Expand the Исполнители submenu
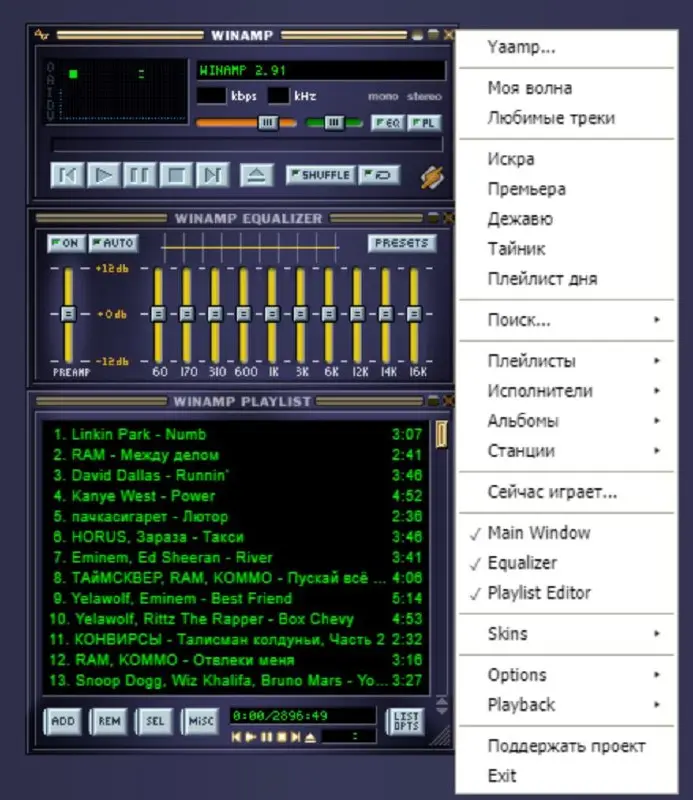The width and height of the screenshot is (693, 800). (566, 391)
